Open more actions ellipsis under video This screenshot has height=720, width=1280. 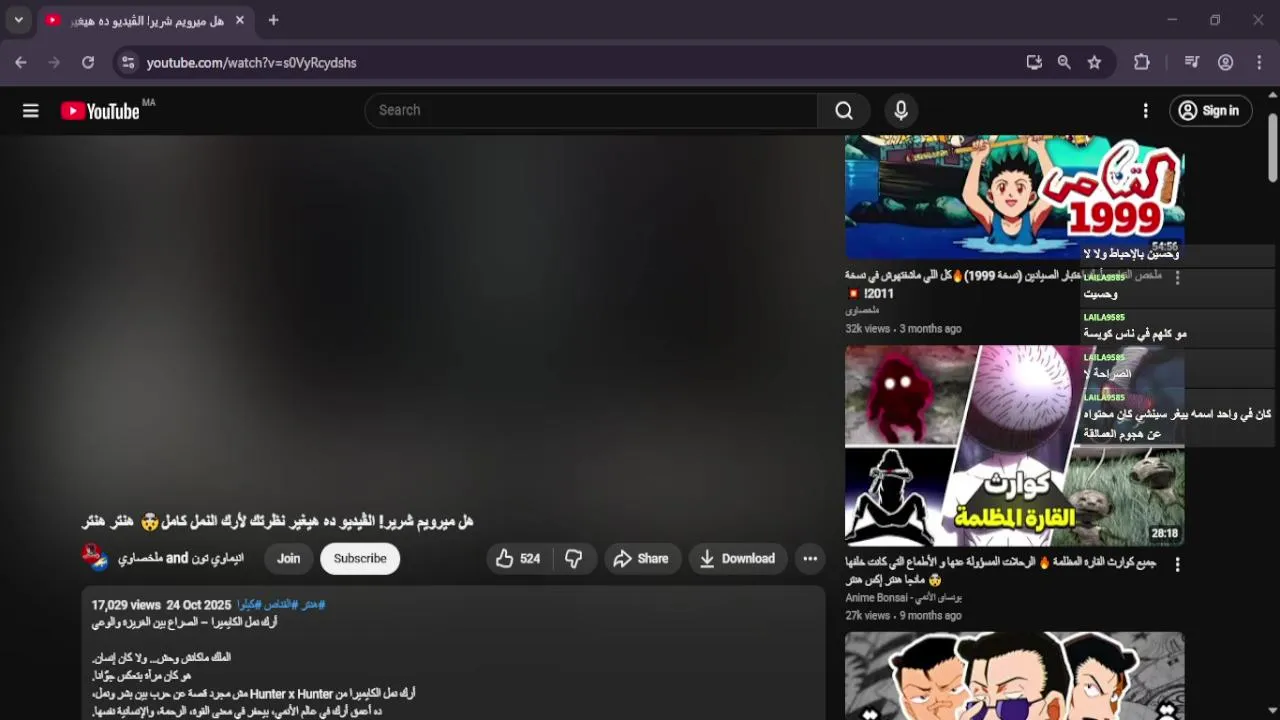pyautogui.click(x=810, y=559)
